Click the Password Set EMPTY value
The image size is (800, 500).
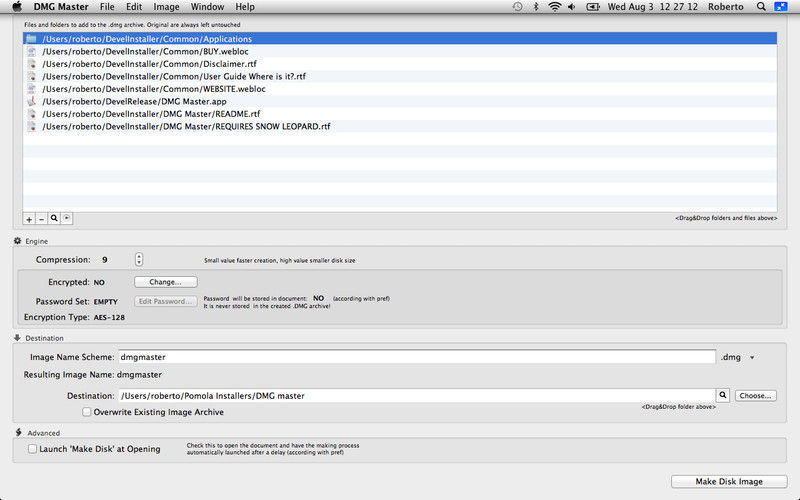pyautogui.click(x=106, y=302)
